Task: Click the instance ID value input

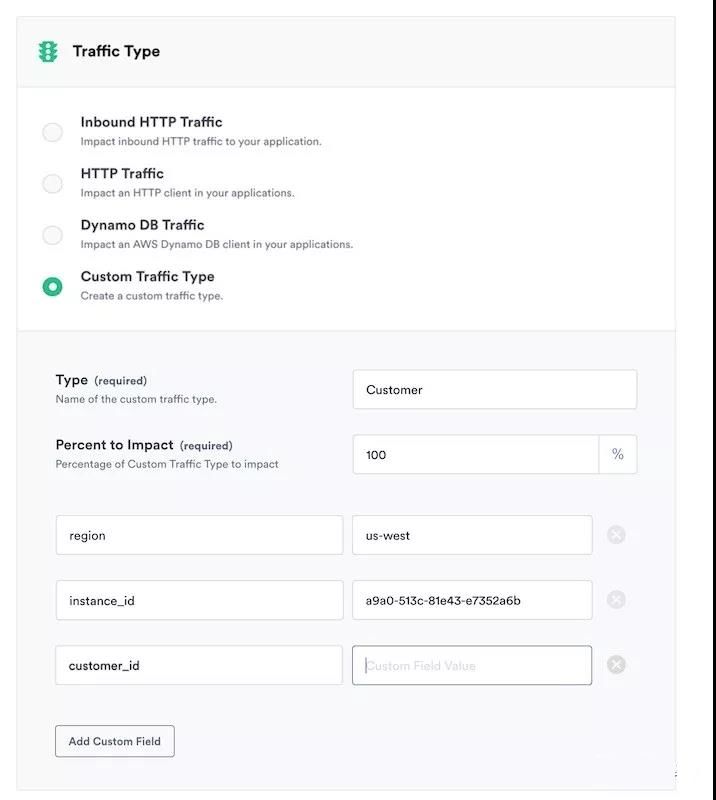Action: 472,600
